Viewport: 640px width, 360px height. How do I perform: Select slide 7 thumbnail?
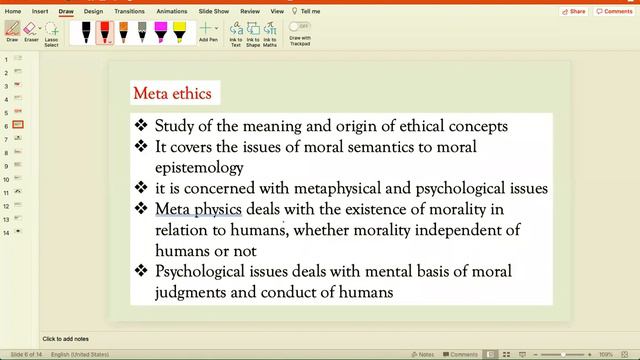click(18, 138)
